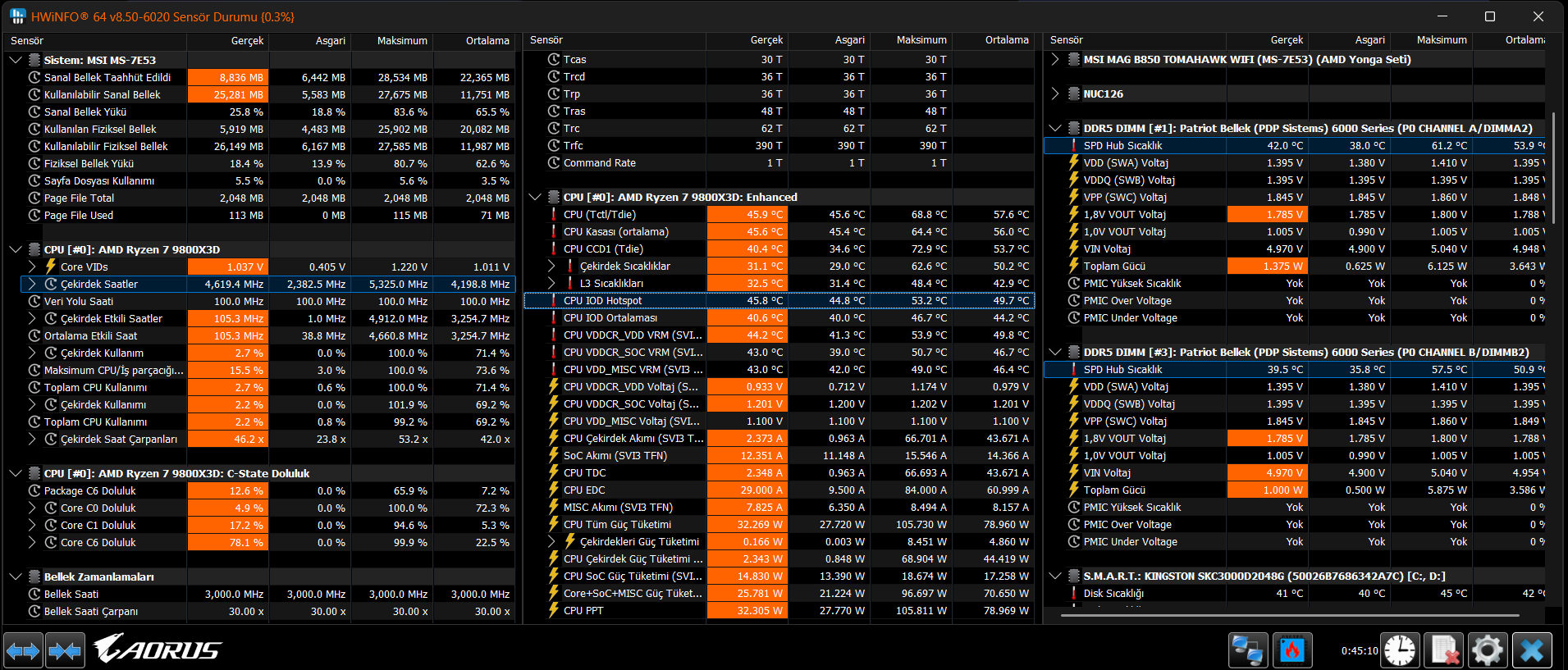Screen dimensions: 1568x670
Task: Click the lightning icon beside CPU EDC
Action: (x=554, y=490)
